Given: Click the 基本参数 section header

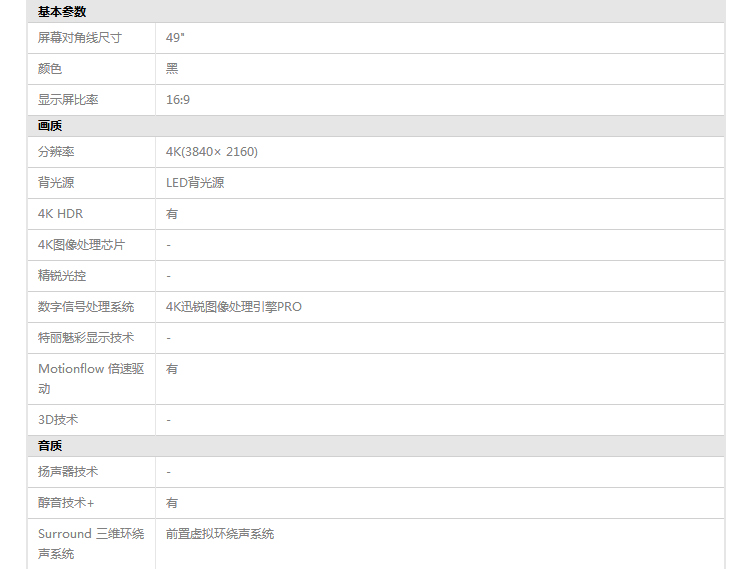Looking at the screenshot, I should 62,12.
